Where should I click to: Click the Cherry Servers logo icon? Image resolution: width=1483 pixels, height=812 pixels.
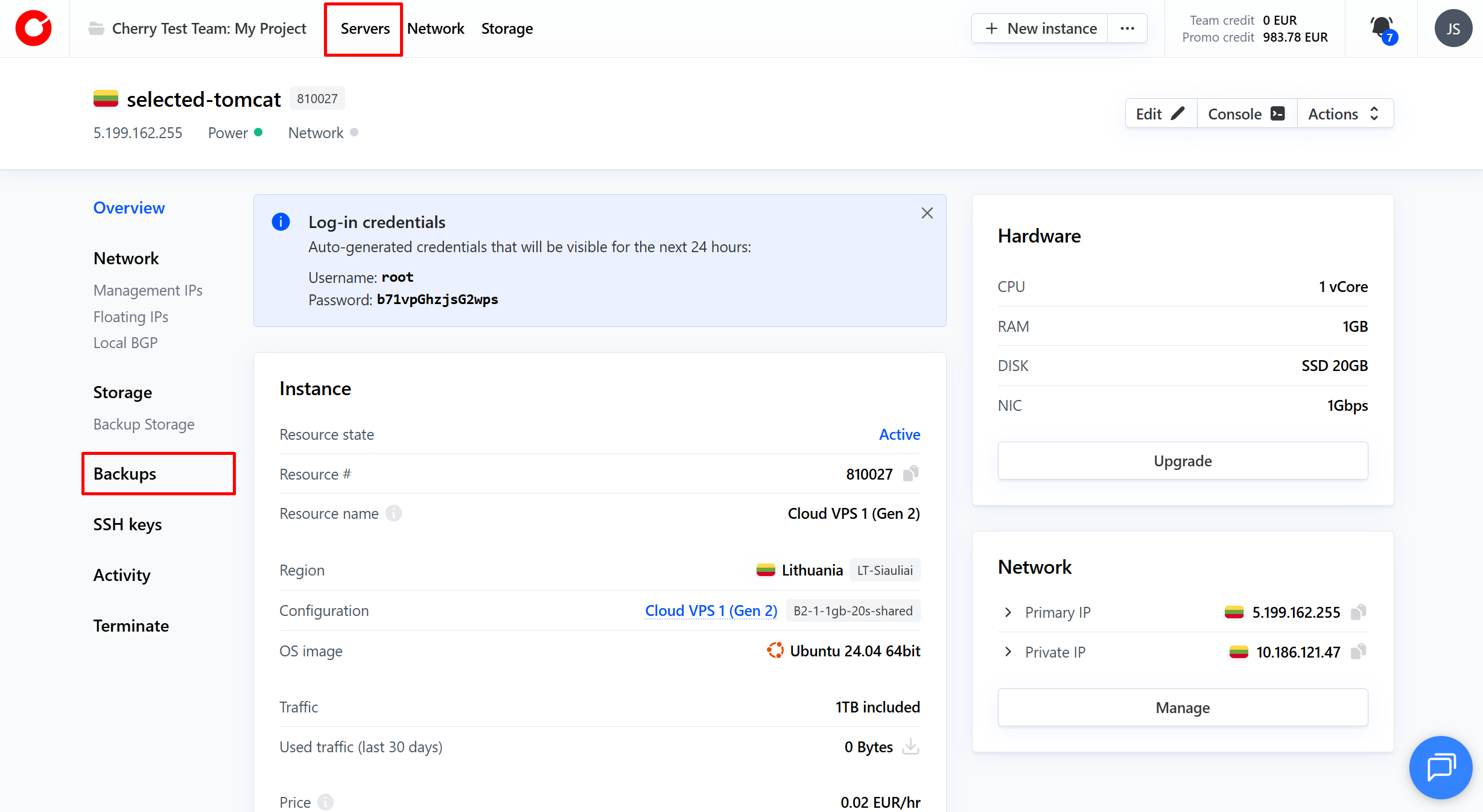pyautogui.click(x=34, y=28)
